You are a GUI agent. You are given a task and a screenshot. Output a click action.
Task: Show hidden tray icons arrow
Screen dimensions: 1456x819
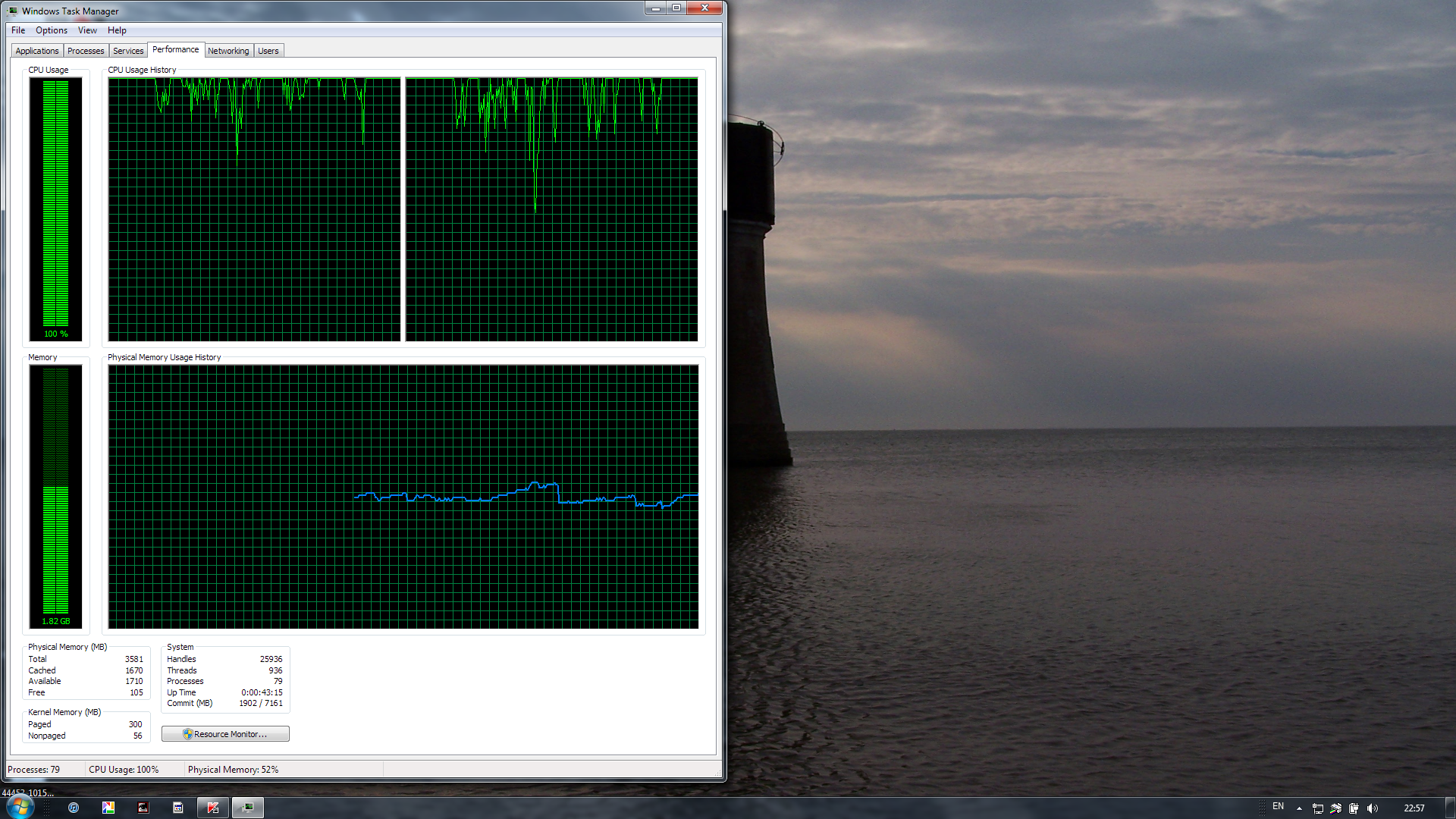1299,808
